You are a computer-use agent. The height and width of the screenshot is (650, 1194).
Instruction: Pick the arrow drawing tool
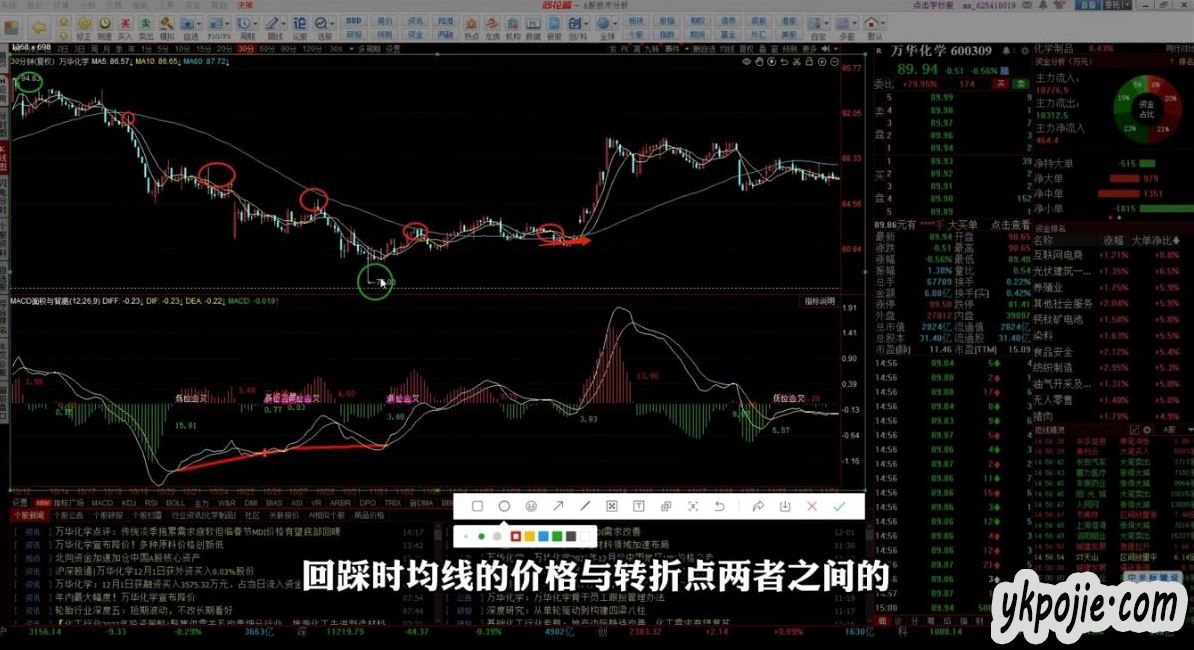[558, 507]
